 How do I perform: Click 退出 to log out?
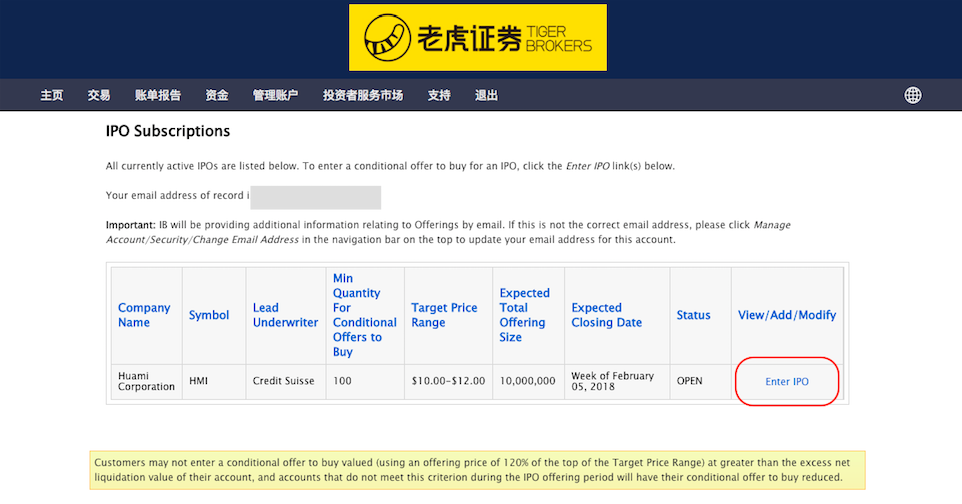point(486,95)
